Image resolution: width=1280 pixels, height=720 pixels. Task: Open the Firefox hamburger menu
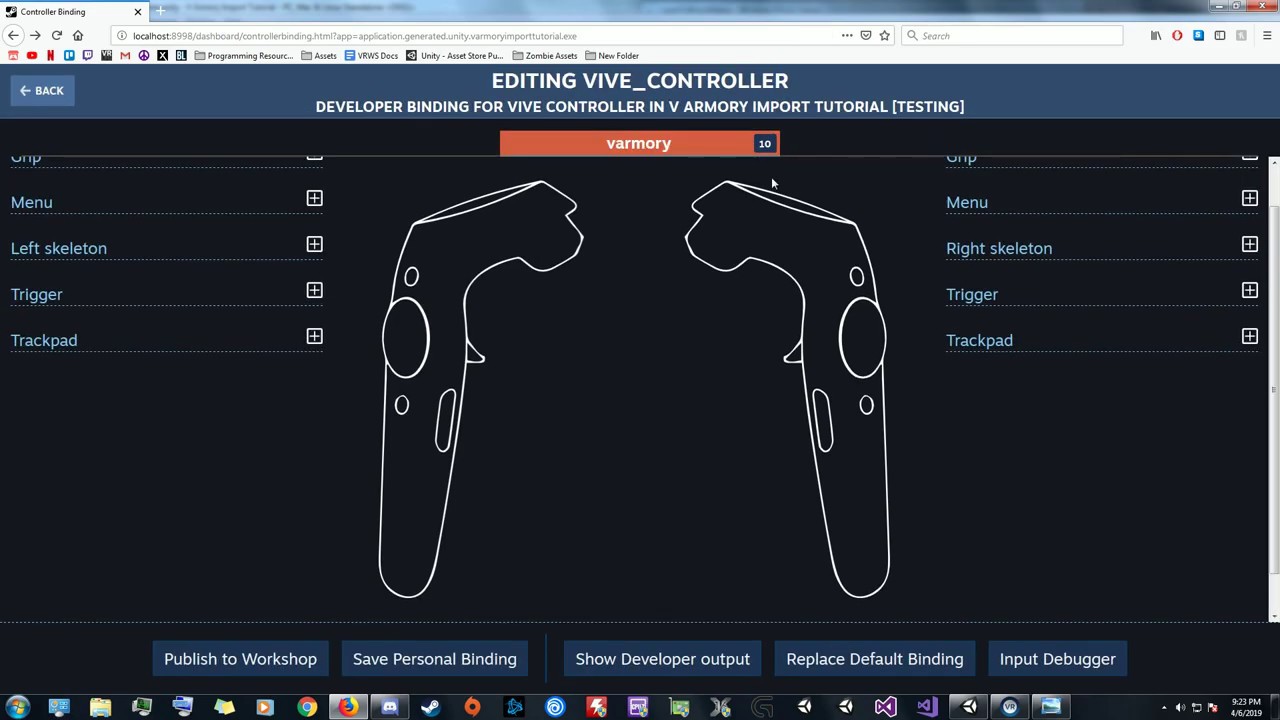pos(1267,36)
